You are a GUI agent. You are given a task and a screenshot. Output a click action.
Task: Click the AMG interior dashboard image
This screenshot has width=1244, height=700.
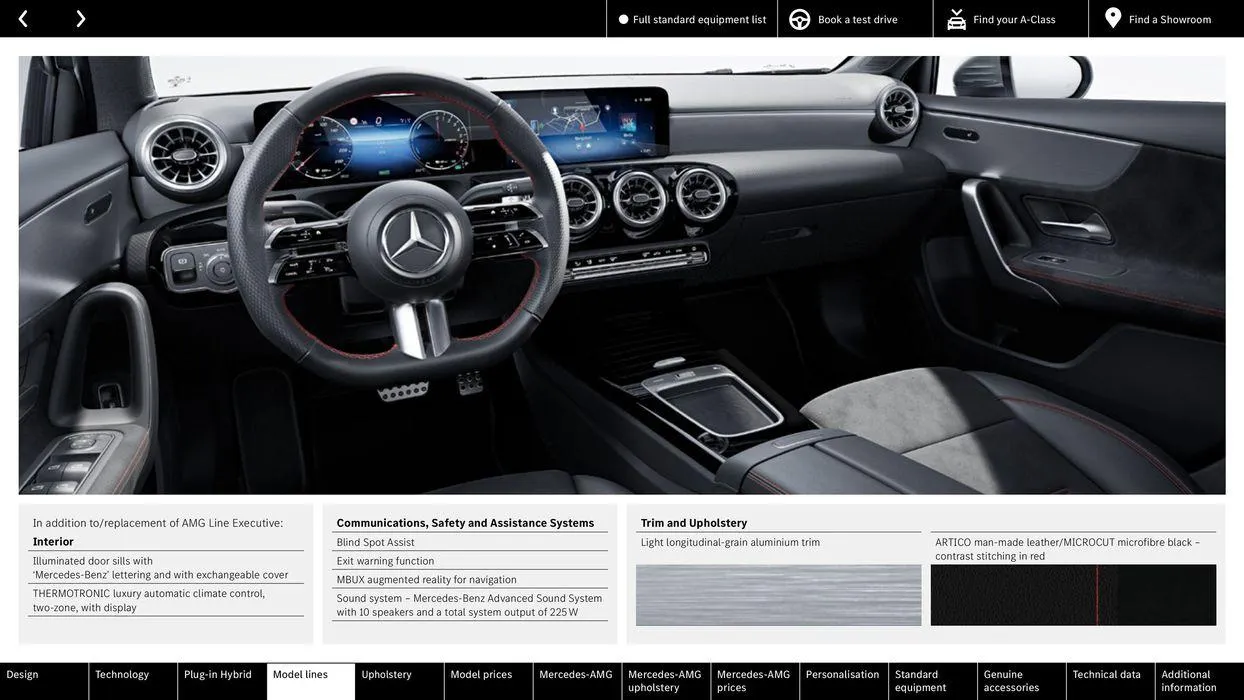coord(622,275)
